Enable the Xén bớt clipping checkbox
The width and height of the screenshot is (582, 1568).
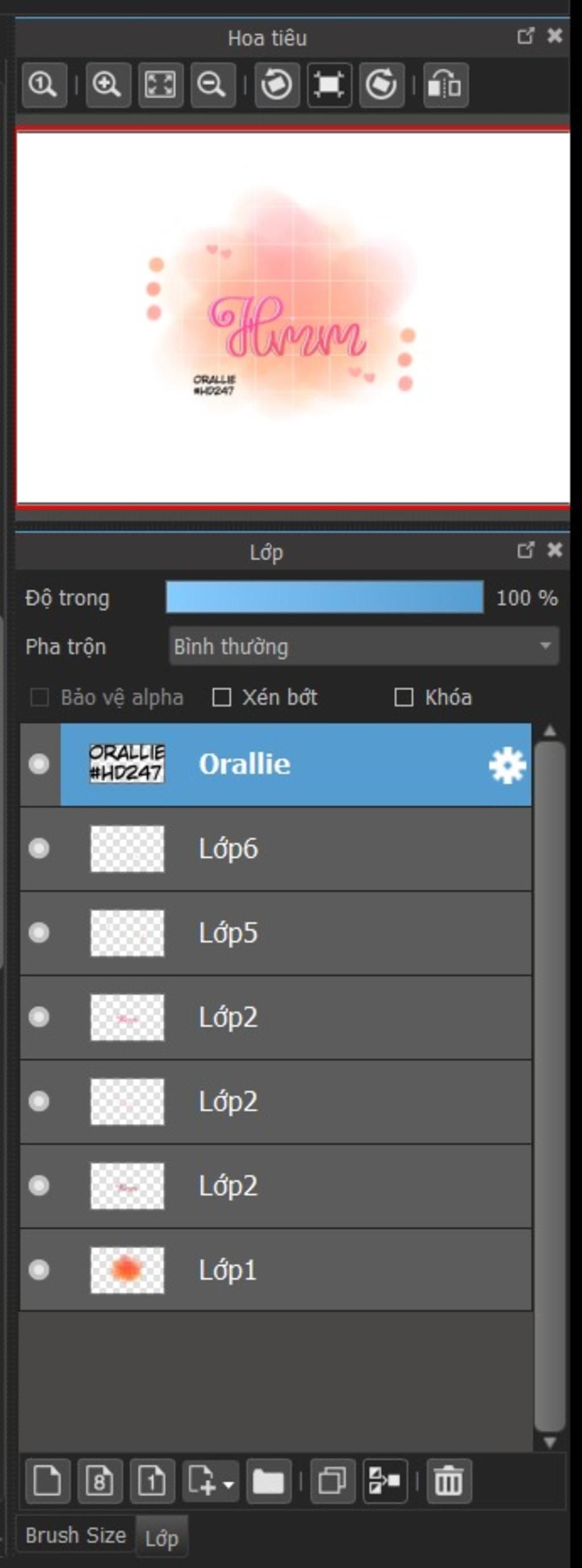[x=221, y=697]
